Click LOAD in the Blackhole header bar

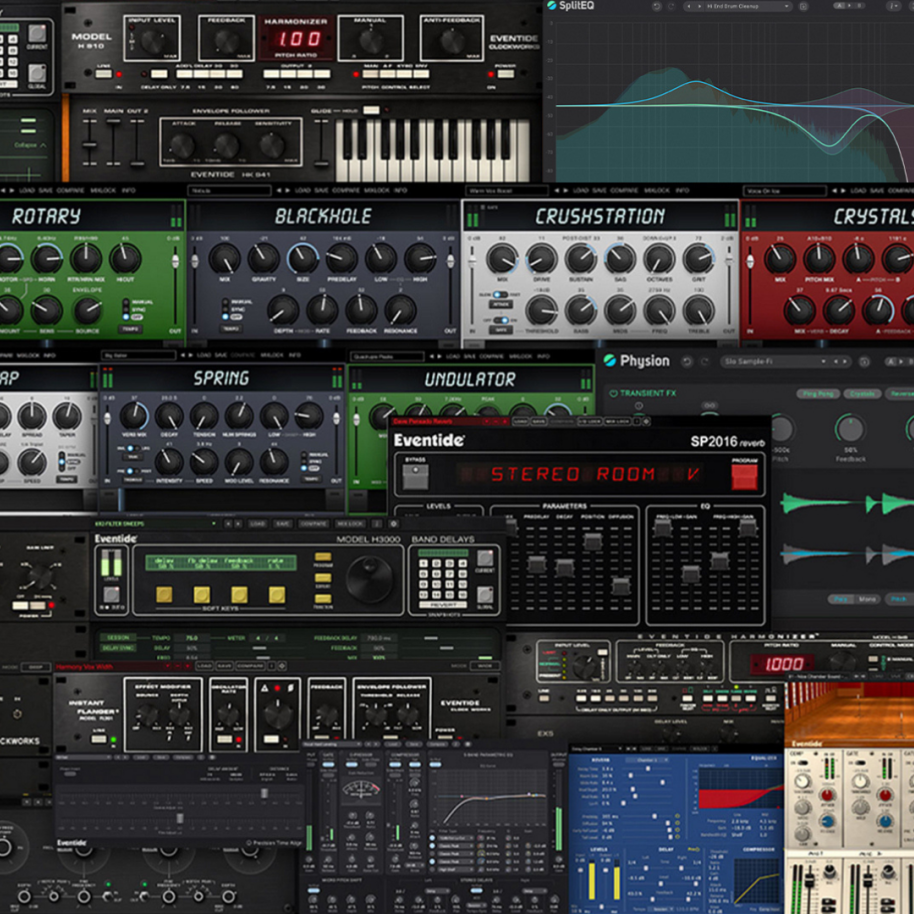tap(303, 190)
